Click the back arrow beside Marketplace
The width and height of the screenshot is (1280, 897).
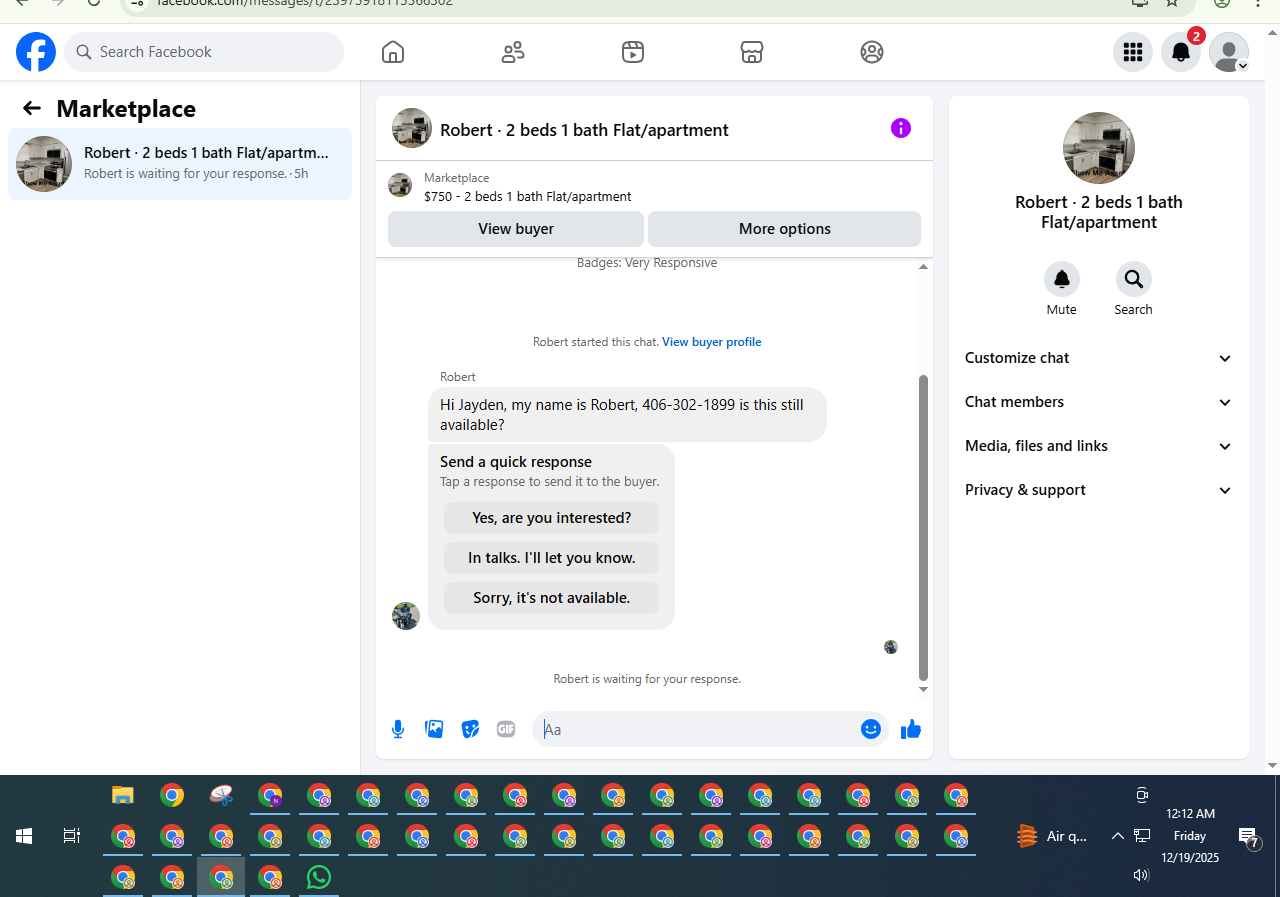pyautogui.click(x=32, y=108)
